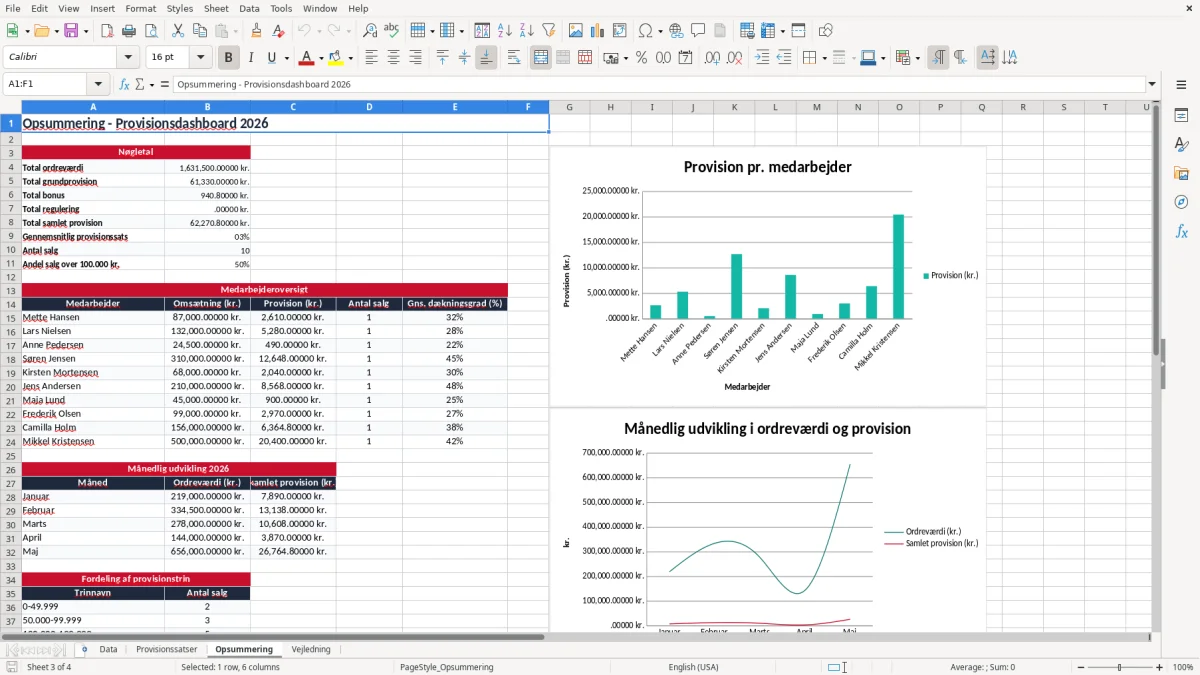Open Find and Replace tool
Screen dimensions: 1200x675
pyautogui.click(x=370, y=31)
